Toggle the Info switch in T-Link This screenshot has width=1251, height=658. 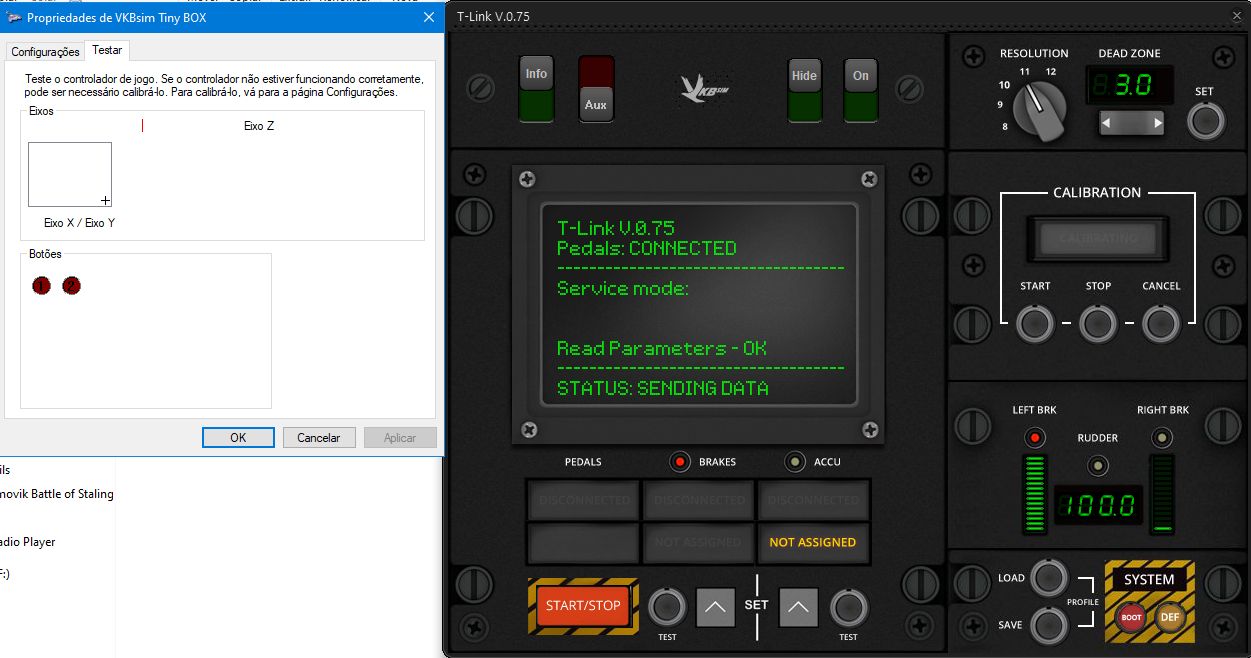537,89
